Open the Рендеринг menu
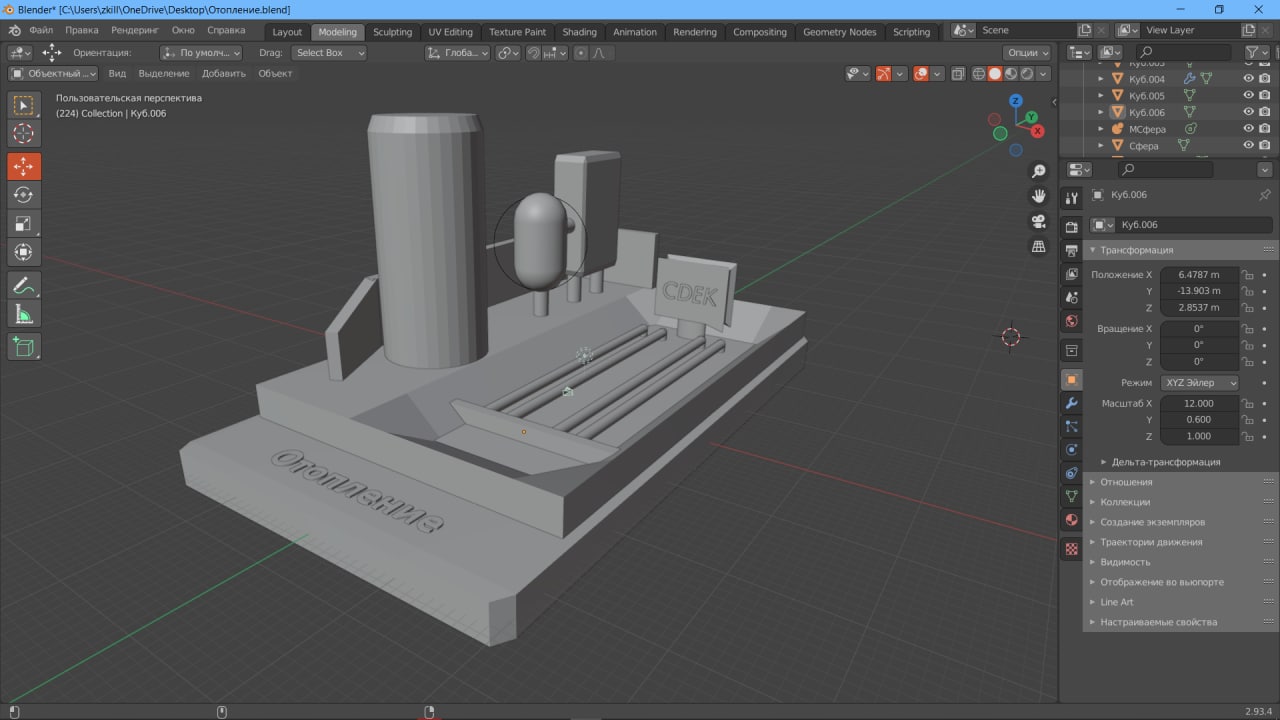The height and width of the screenshot is (720, 1280). pos(135,30)
